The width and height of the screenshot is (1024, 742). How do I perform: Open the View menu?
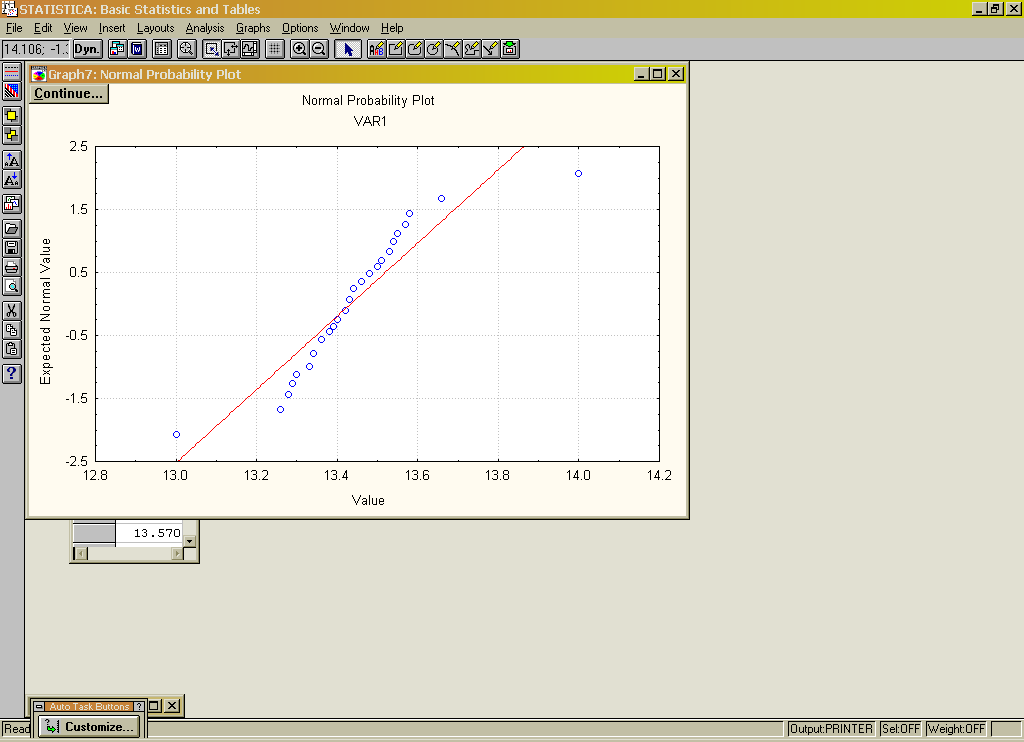(x=75, y=28)
